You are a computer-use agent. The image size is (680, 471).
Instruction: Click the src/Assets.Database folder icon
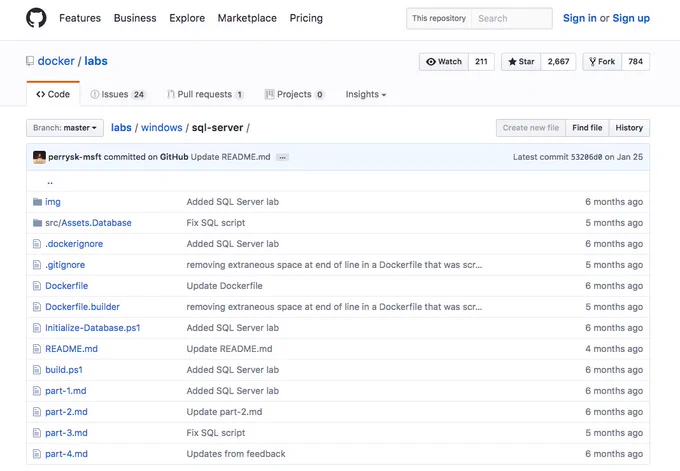click(x=37, y=223)
